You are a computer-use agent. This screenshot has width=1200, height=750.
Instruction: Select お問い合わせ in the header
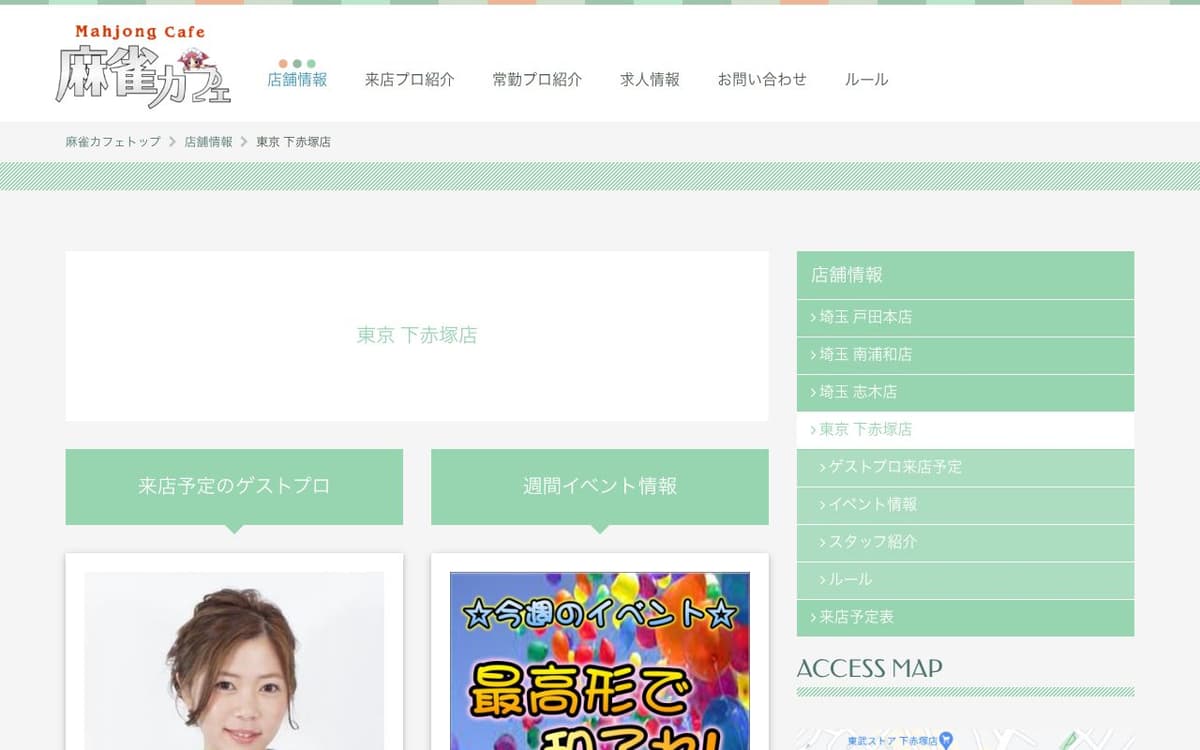coord(762,79)
